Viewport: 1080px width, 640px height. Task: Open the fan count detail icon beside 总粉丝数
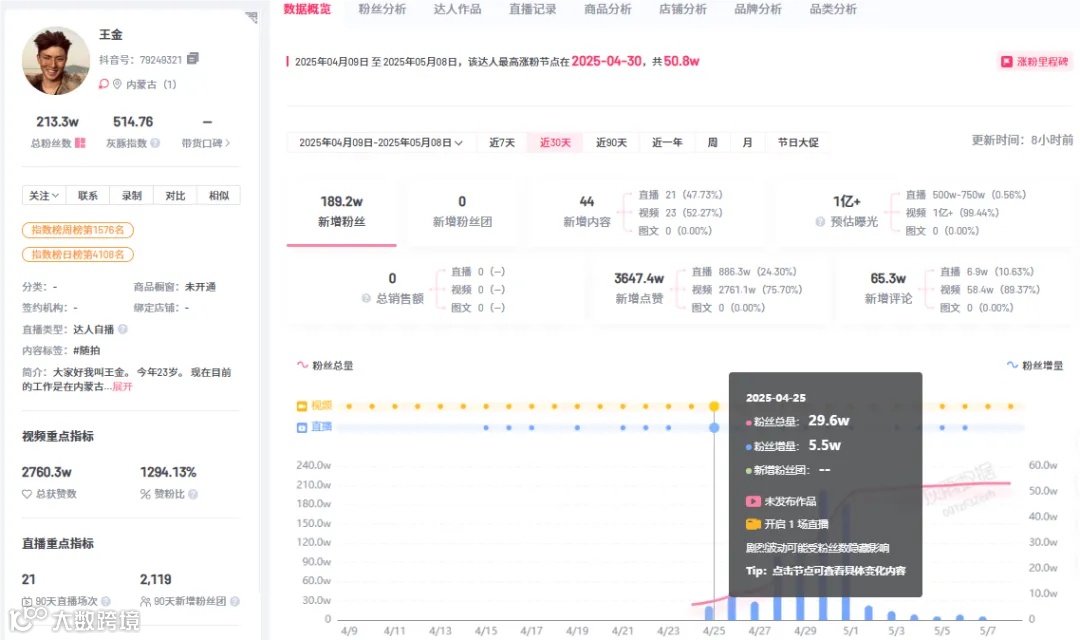80,143
